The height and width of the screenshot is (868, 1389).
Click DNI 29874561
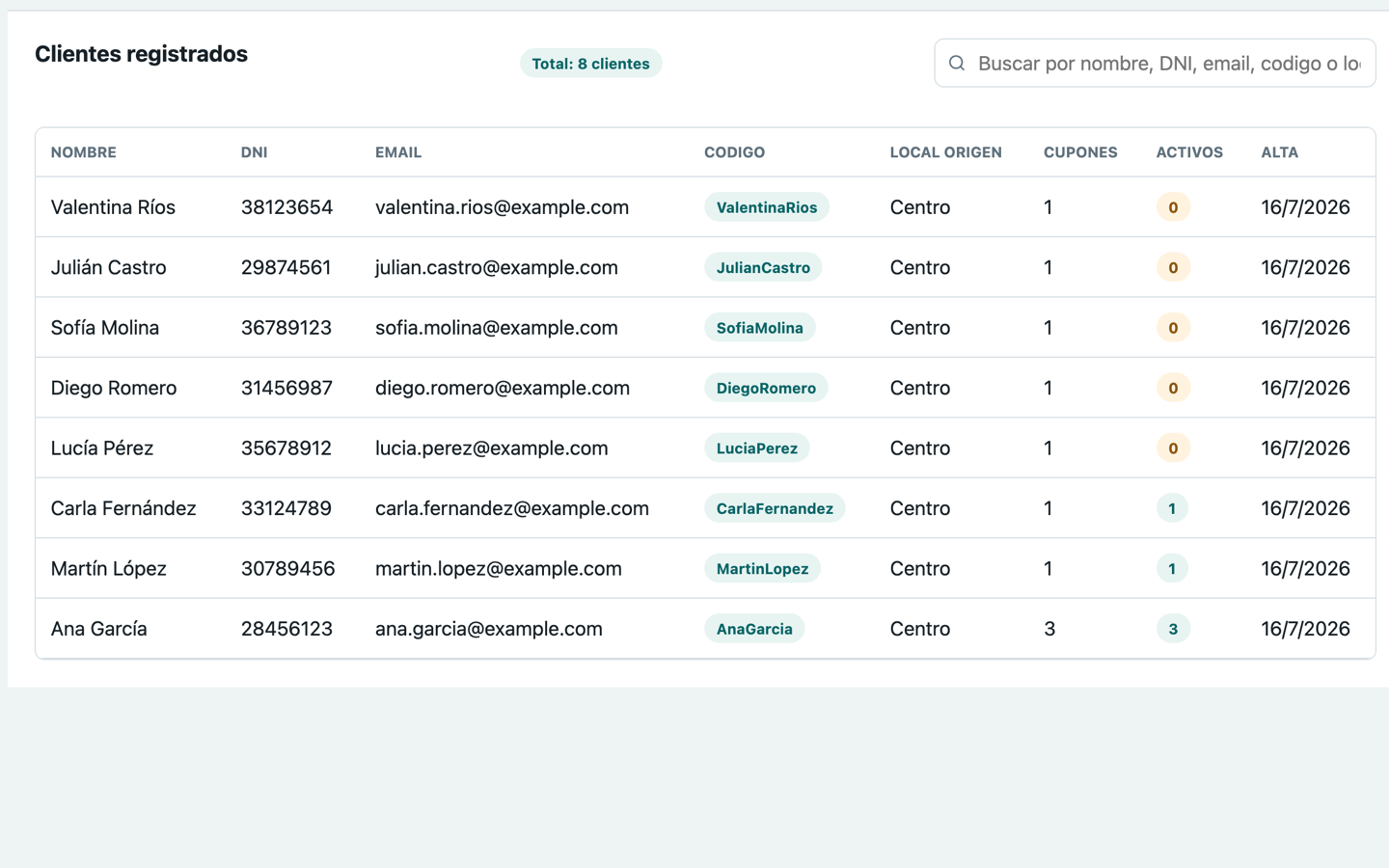tap(286, 267)
